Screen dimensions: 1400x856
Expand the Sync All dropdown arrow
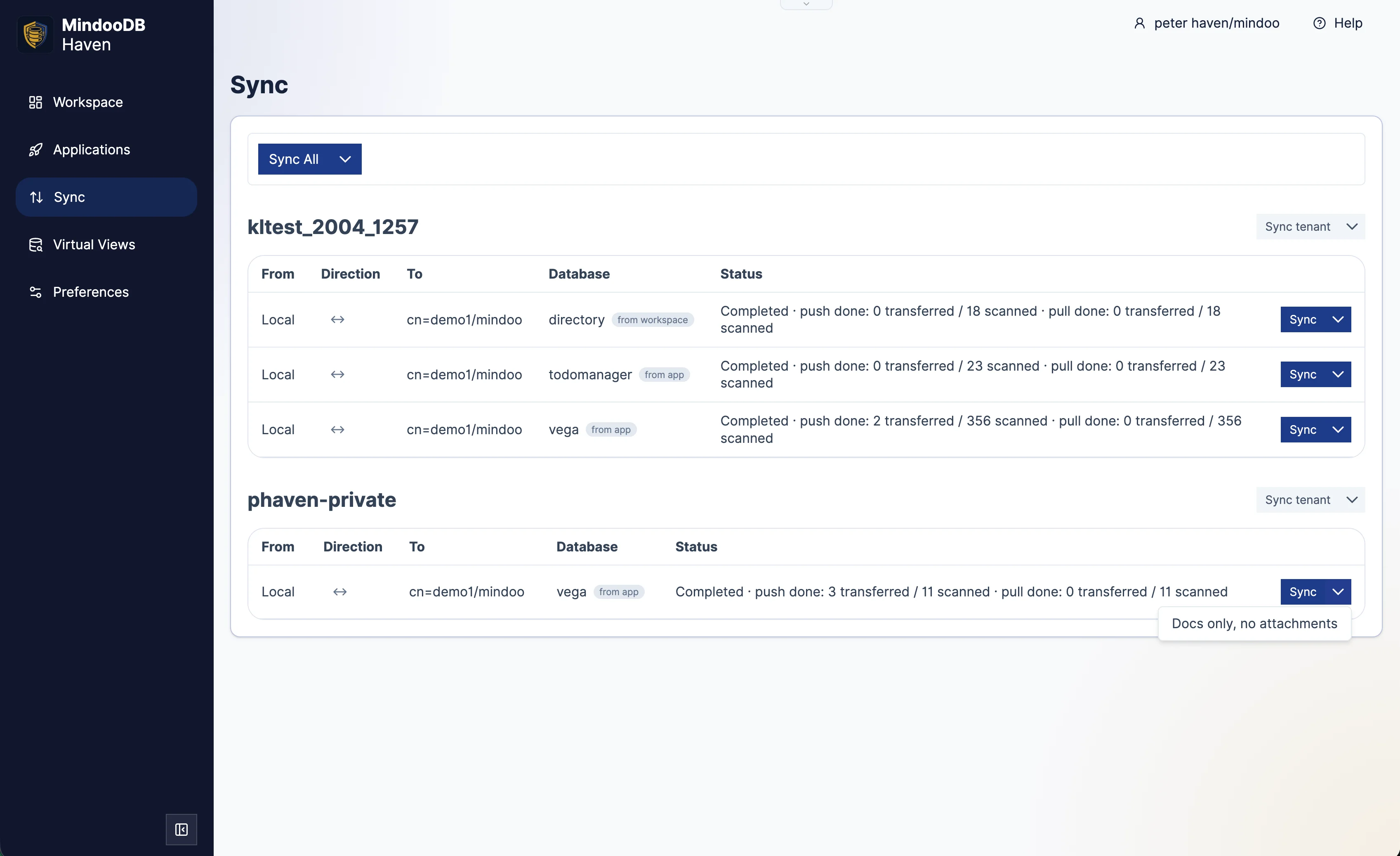pos(344,159)
